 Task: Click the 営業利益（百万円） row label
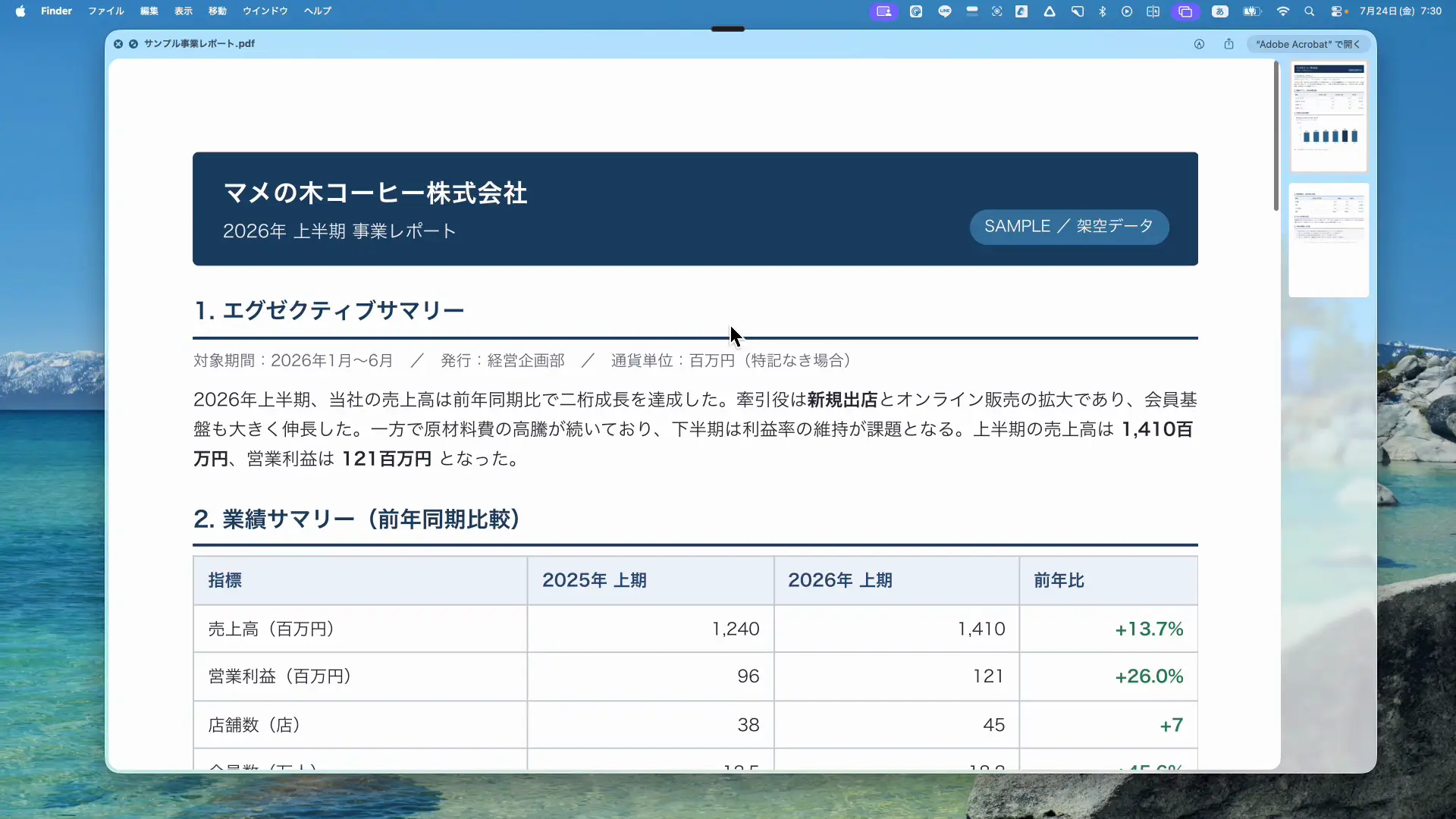[280, 676]
